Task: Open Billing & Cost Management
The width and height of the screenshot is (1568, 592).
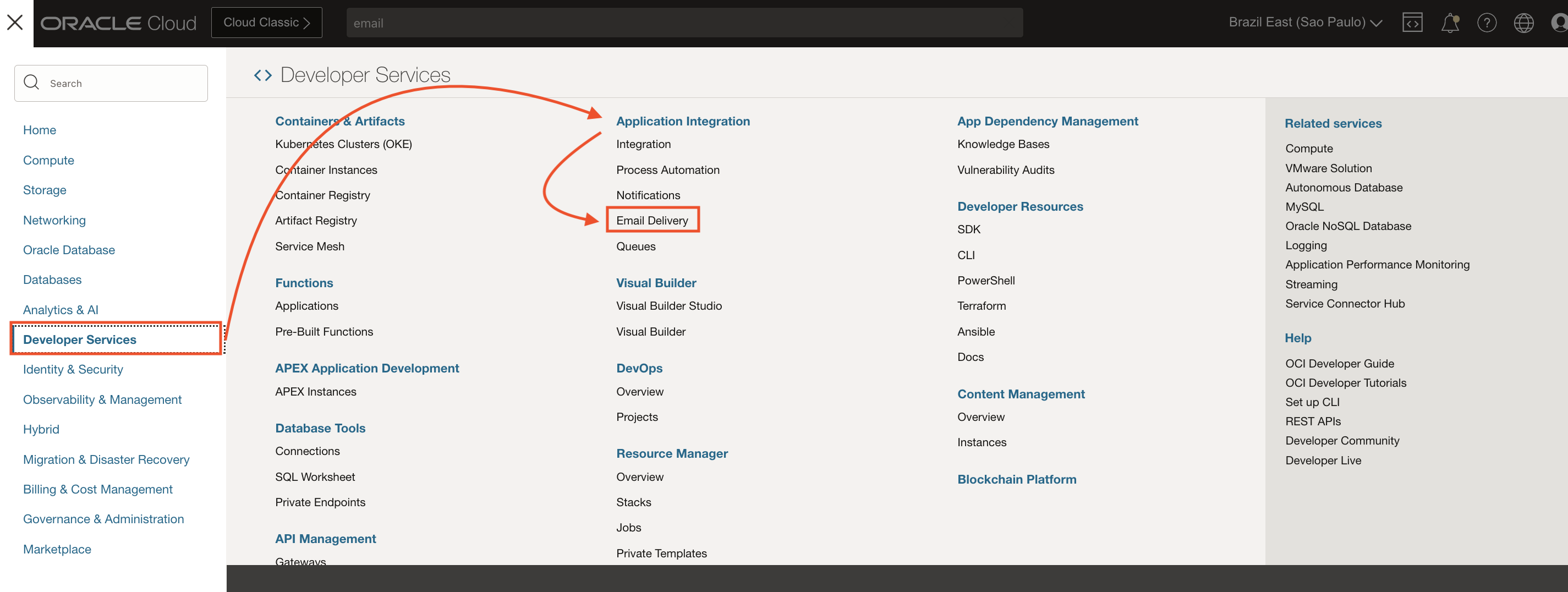Action: coord(97,489)
